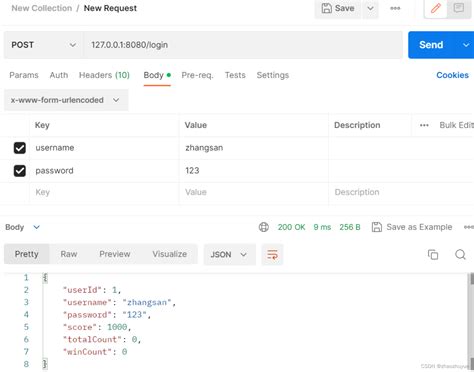Viewport: 474px width, 372px height.
Task: Click the blue Send button
Action: pos(431,45)
